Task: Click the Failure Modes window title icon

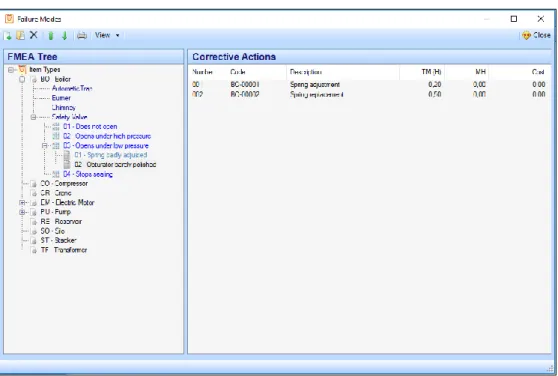Action: pos(9,19)
